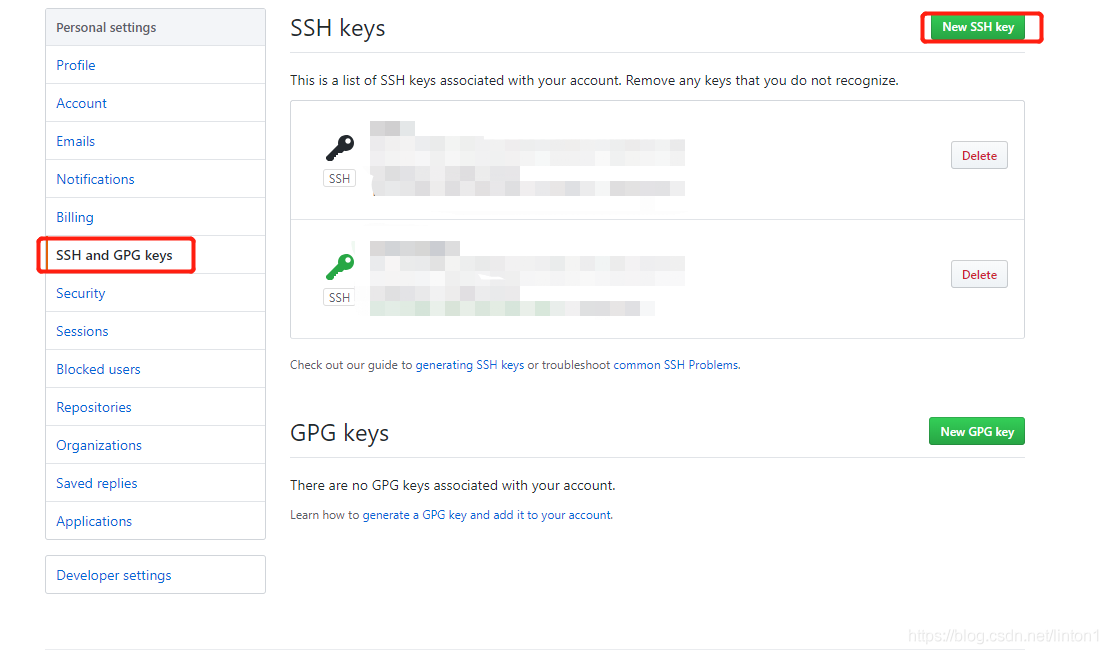The height and width of the screenshot is (654, 1108).
Task: Click the green SSH key icon
Action: (340, 267)
